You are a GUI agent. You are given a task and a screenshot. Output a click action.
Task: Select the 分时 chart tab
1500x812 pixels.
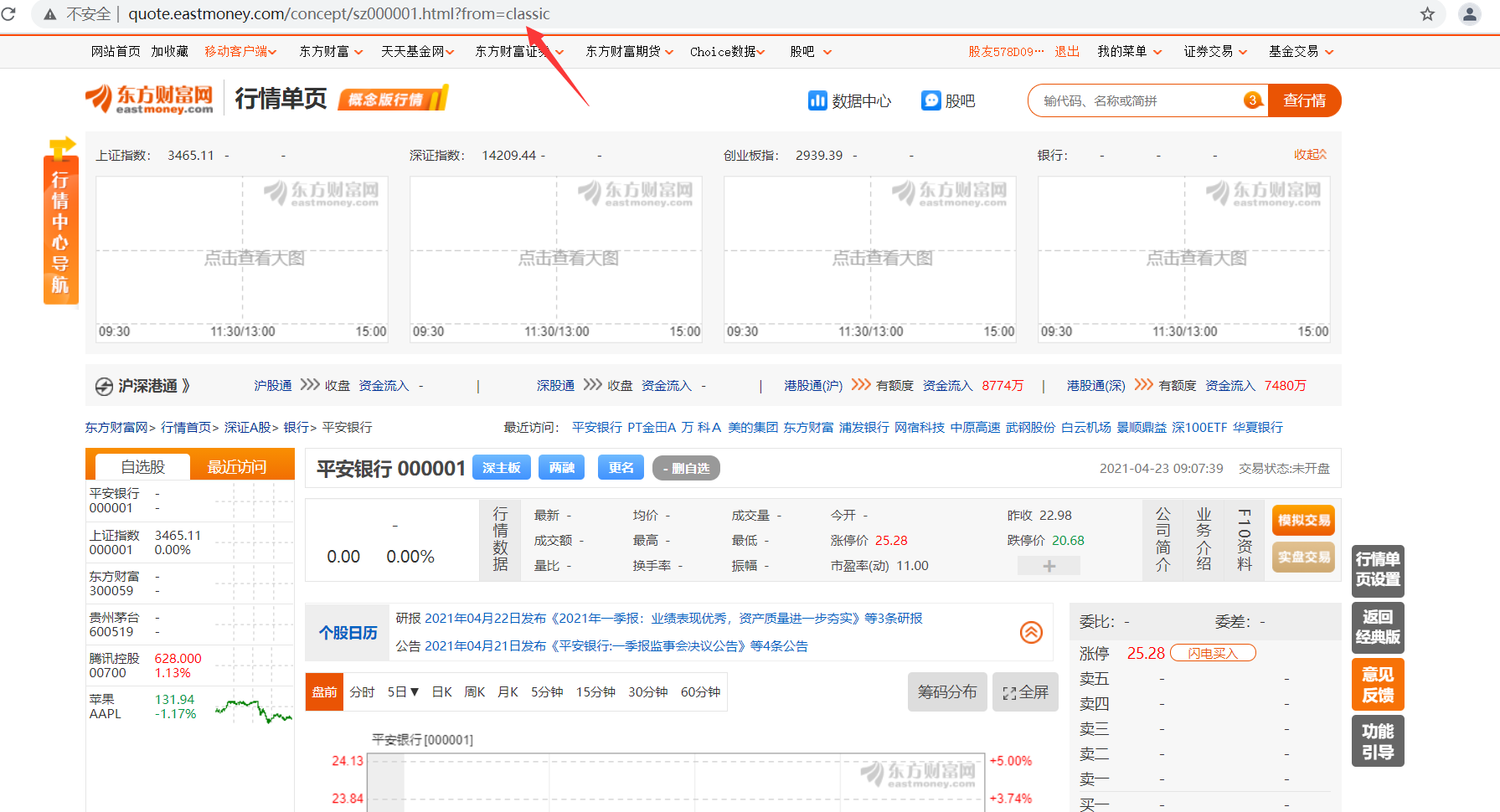362,692
